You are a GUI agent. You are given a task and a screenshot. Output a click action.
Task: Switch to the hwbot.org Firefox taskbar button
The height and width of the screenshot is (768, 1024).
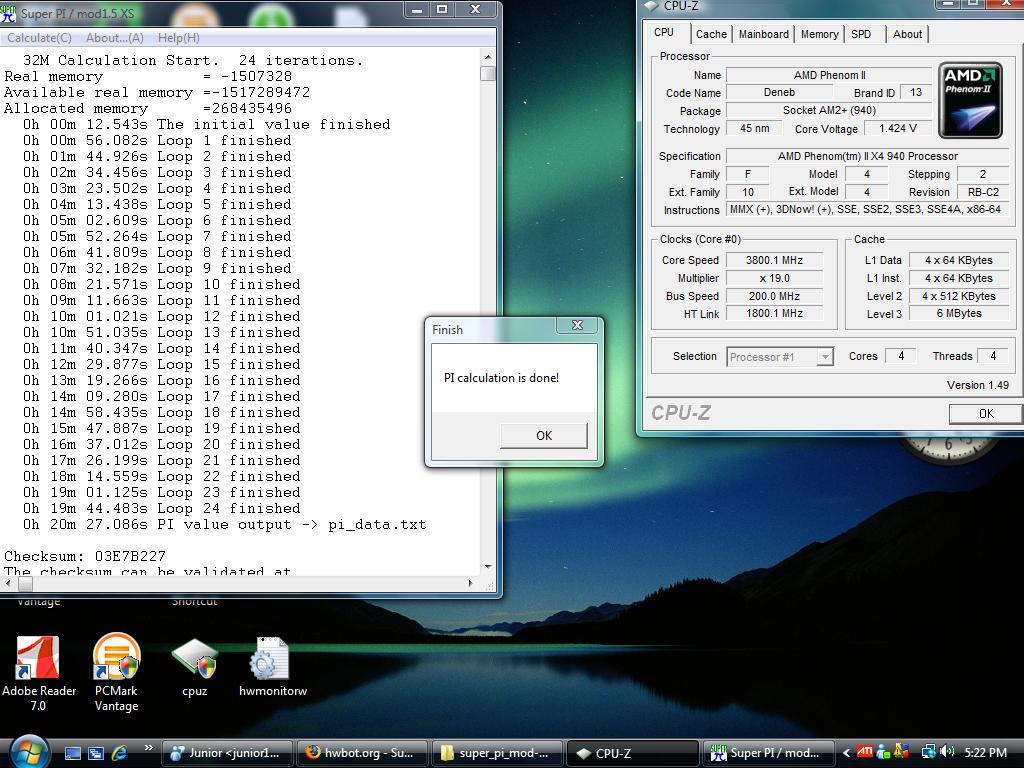point(362,753)
